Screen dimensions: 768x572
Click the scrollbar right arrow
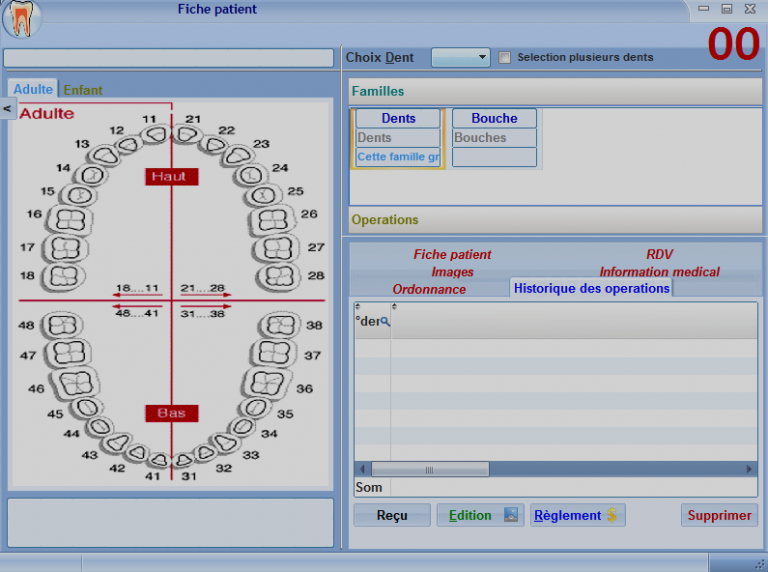(x=749, y=469)
